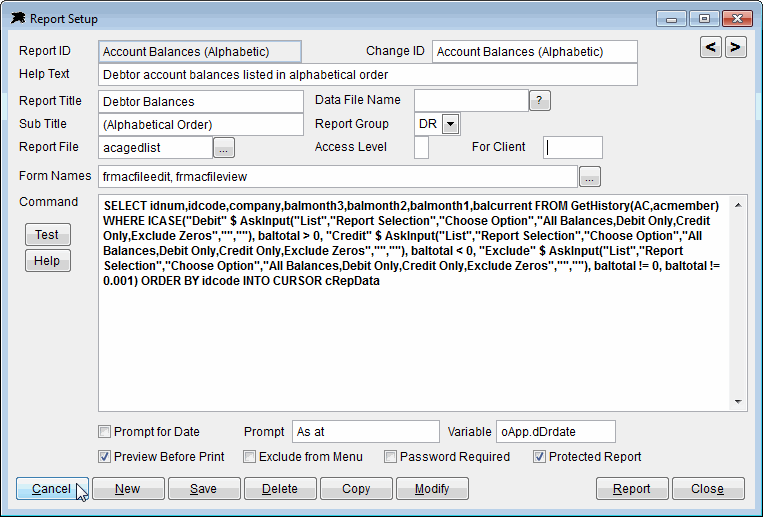The width and height of the screenshot is (763, 517).
Task: Click the Cancel button
Action: pyautogui.click(x=52, y=489)
